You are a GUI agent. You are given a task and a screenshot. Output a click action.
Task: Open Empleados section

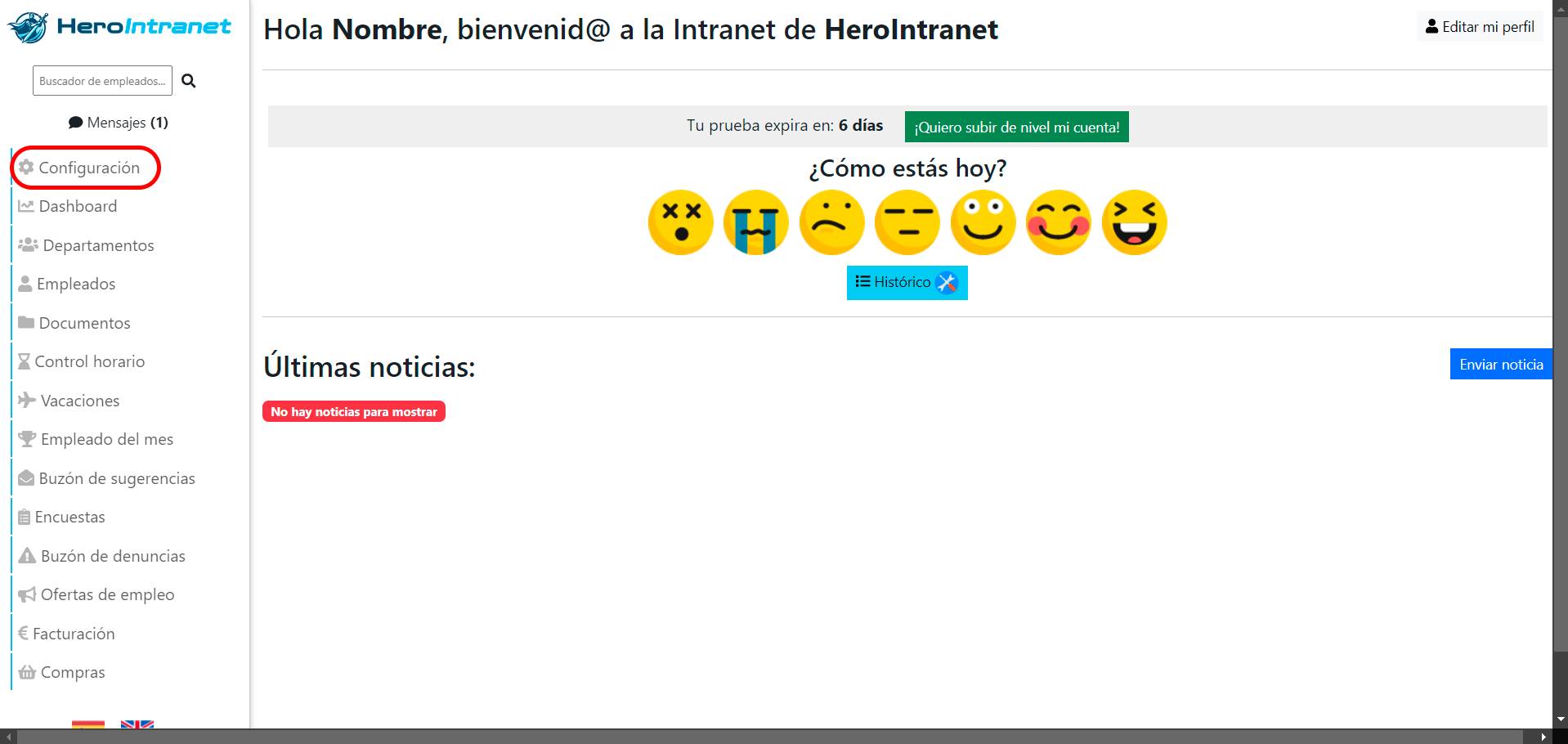67,284
